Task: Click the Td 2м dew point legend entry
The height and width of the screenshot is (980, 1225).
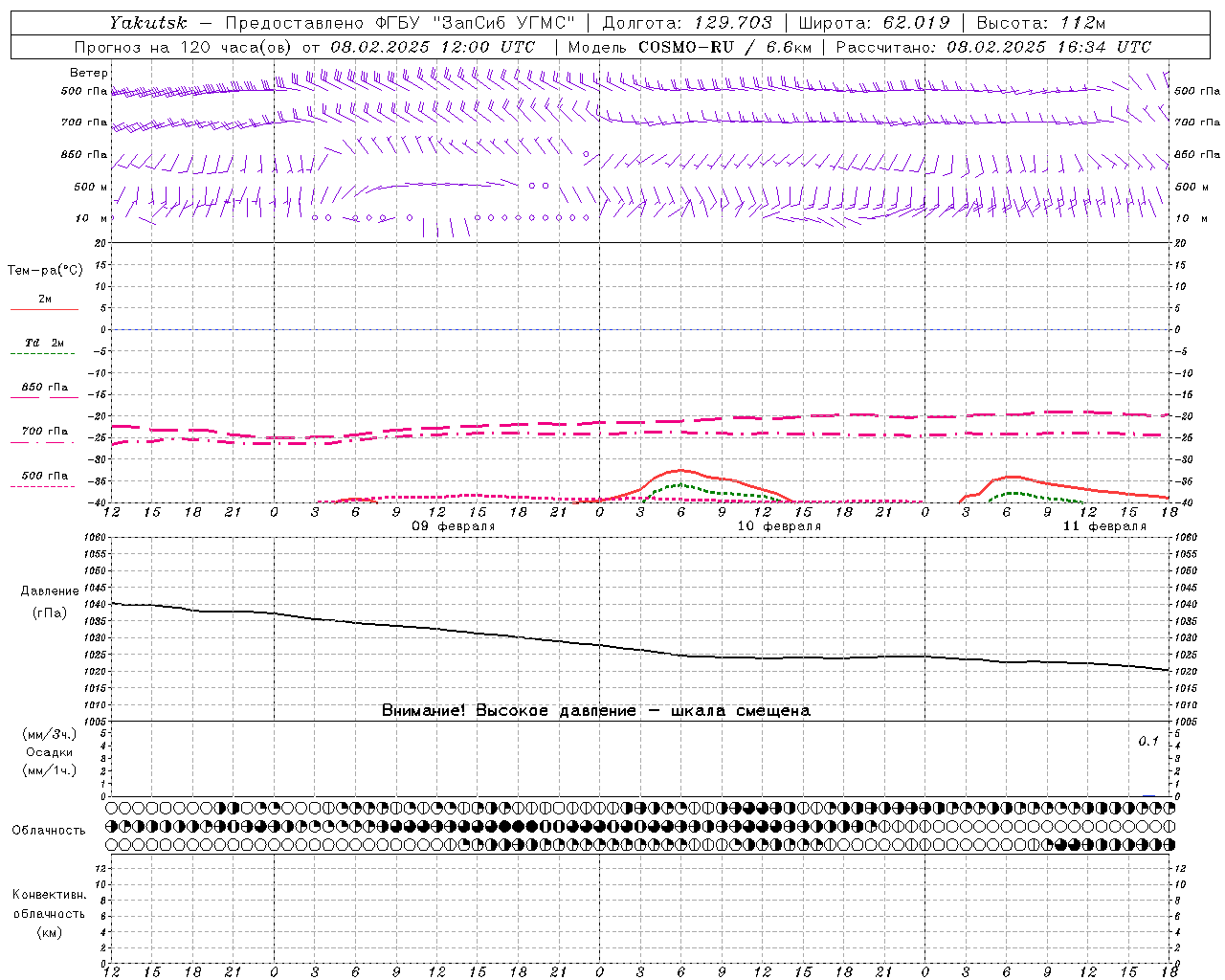Action: pyautogui.click(x=44, y=347)
